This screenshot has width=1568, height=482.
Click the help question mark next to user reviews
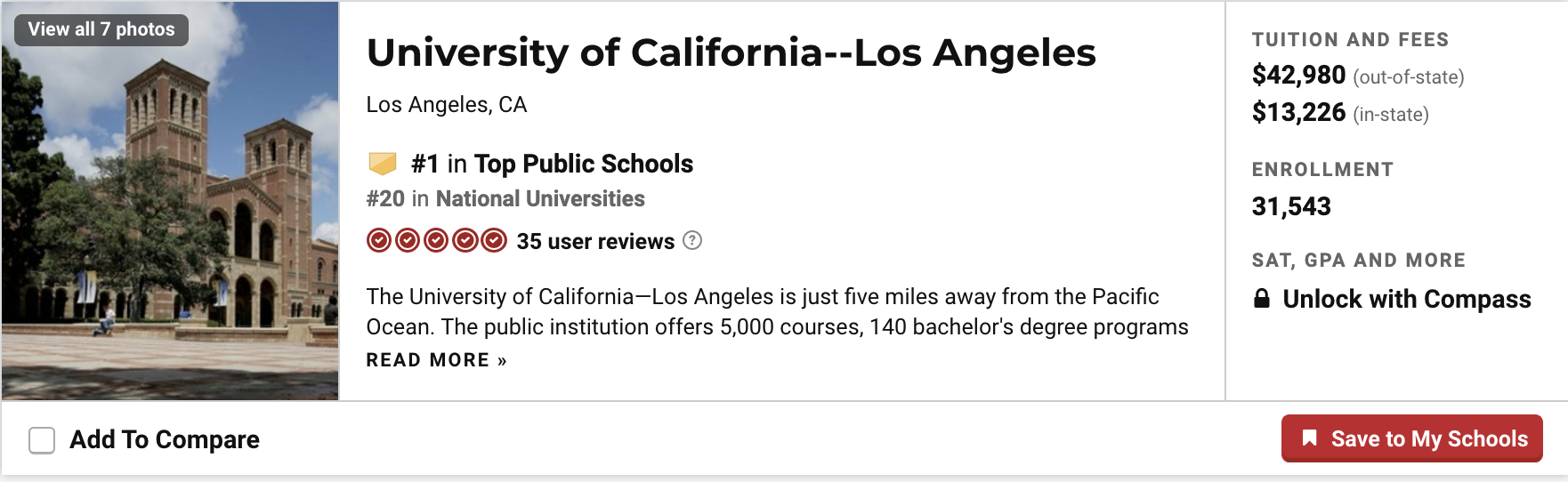[x=692, y=240]
